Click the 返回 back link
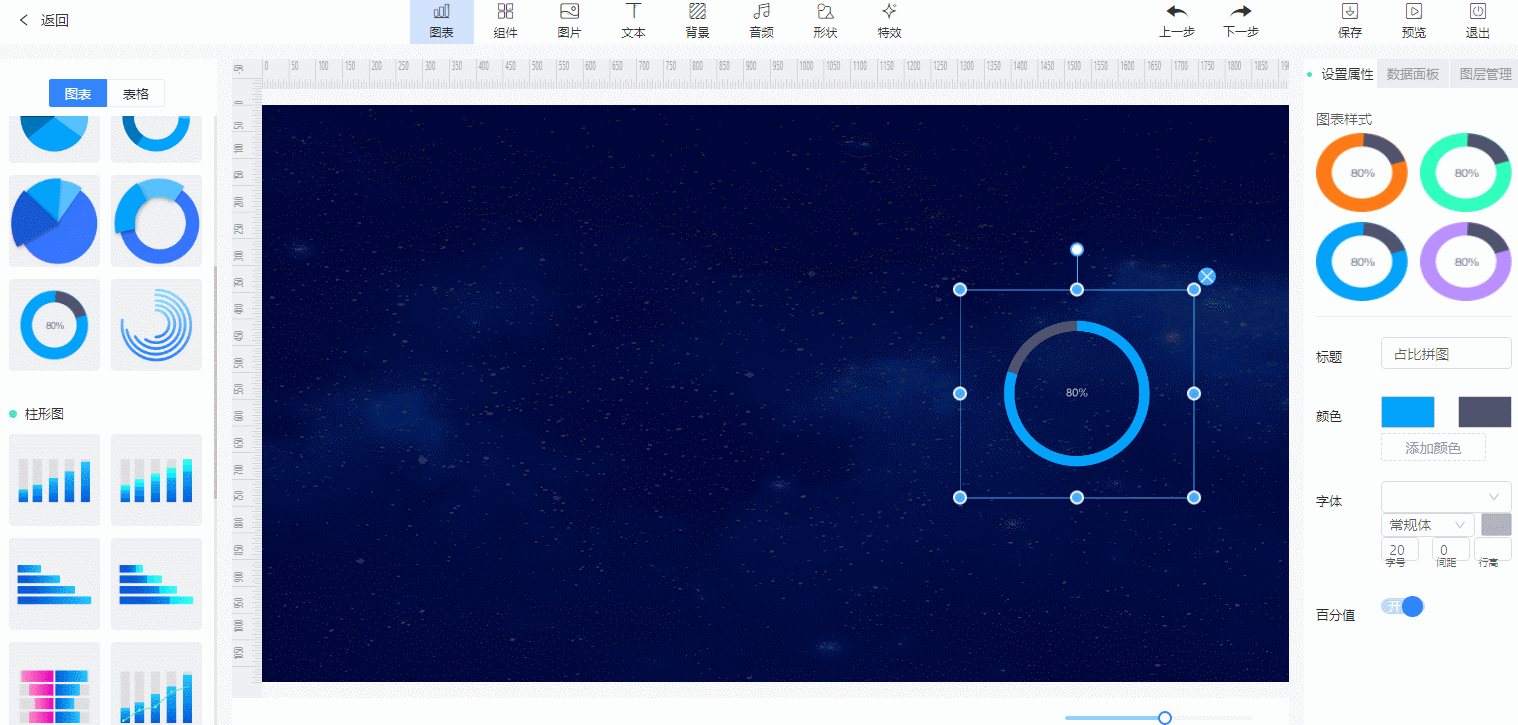Viewport: 1518px width, 725px height. click(44, 21)
